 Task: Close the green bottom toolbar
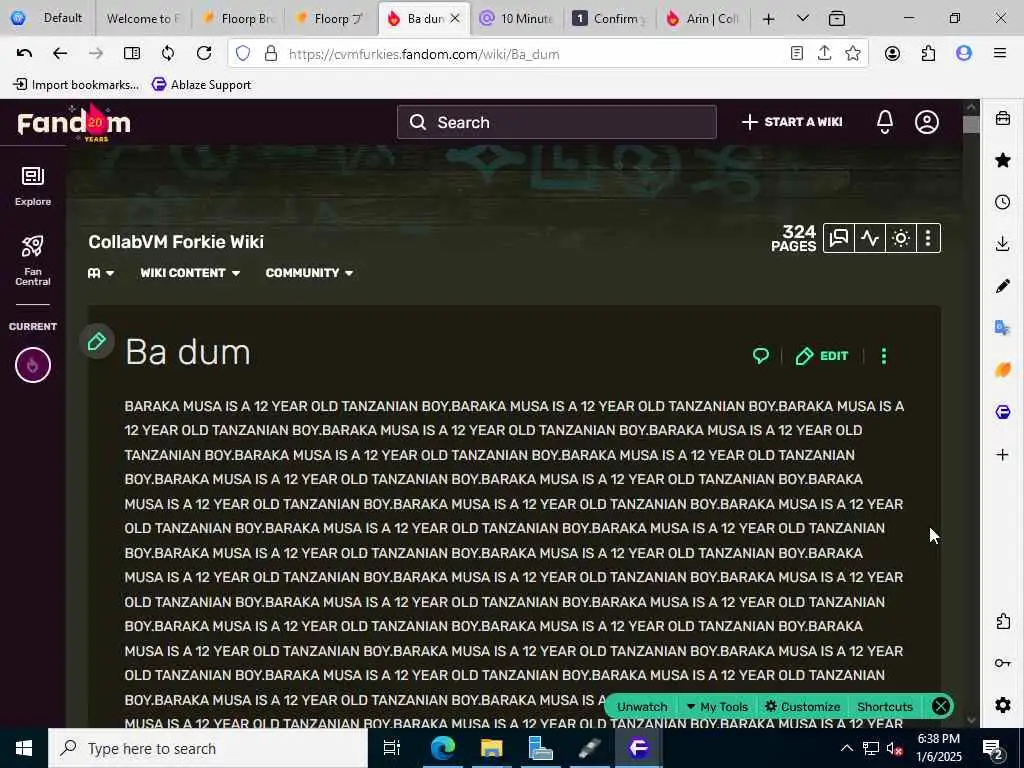(x=940, y=706)
